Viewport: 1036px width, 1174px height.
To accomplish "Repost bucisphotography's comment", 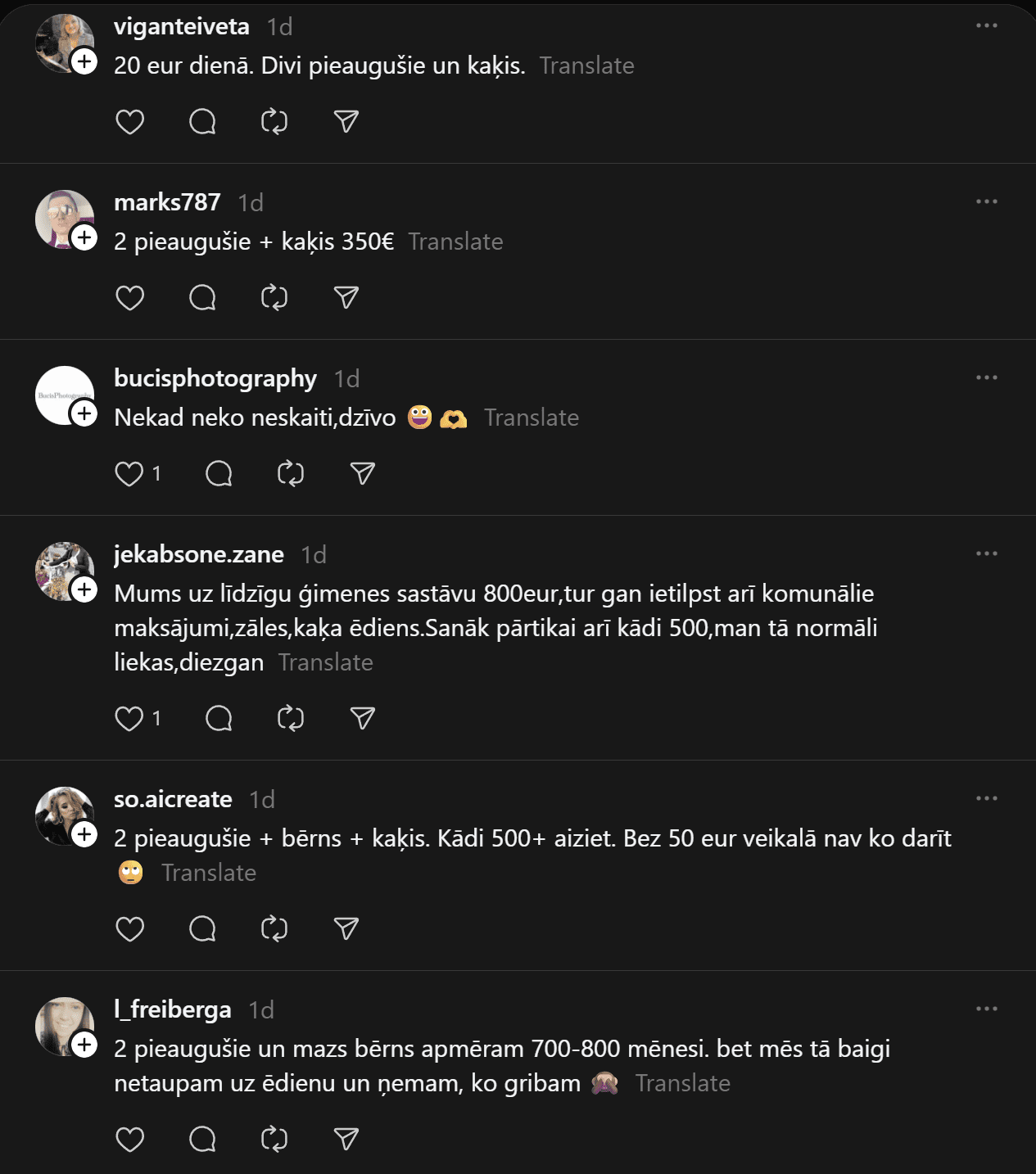I will point(291,474).
